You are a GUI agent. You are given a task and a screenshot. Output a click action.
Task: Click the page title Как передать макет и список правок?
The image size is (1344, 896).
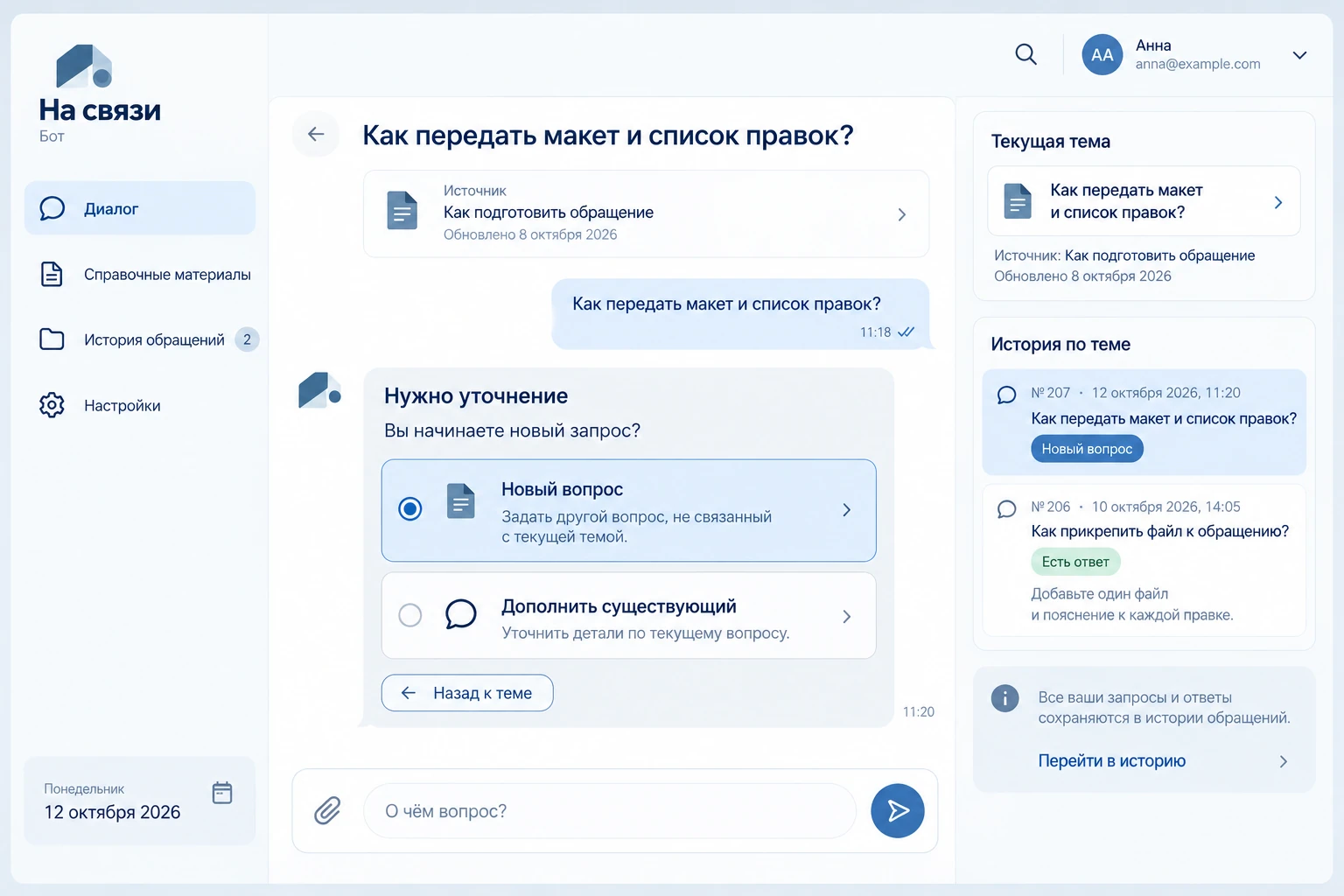click(607, 136)
